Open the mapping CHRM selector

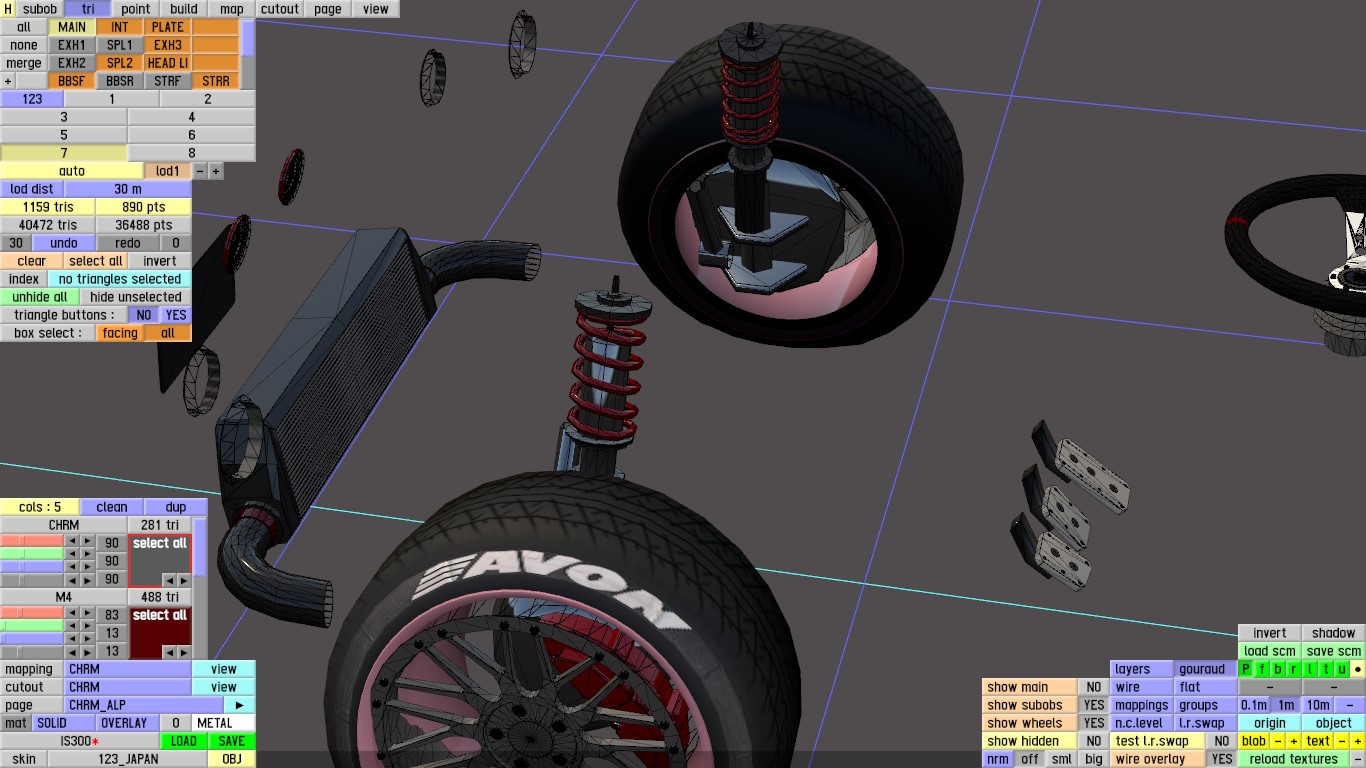(x=127, y=669)
